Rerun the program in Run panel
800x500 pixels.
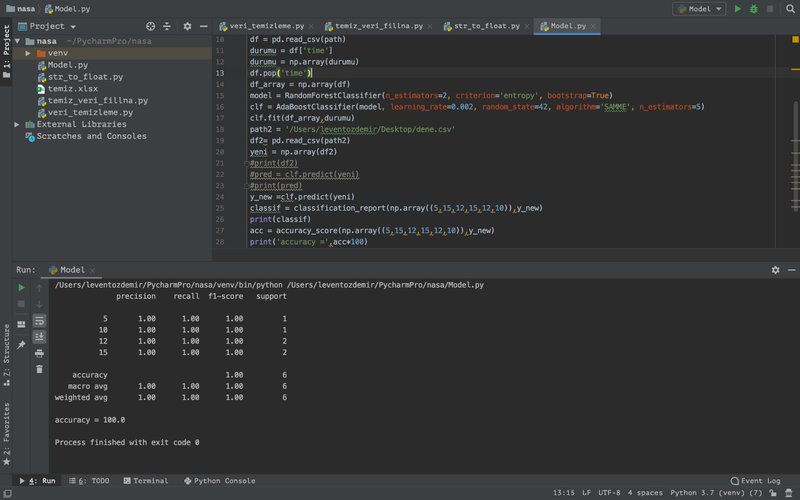point(21,288)
